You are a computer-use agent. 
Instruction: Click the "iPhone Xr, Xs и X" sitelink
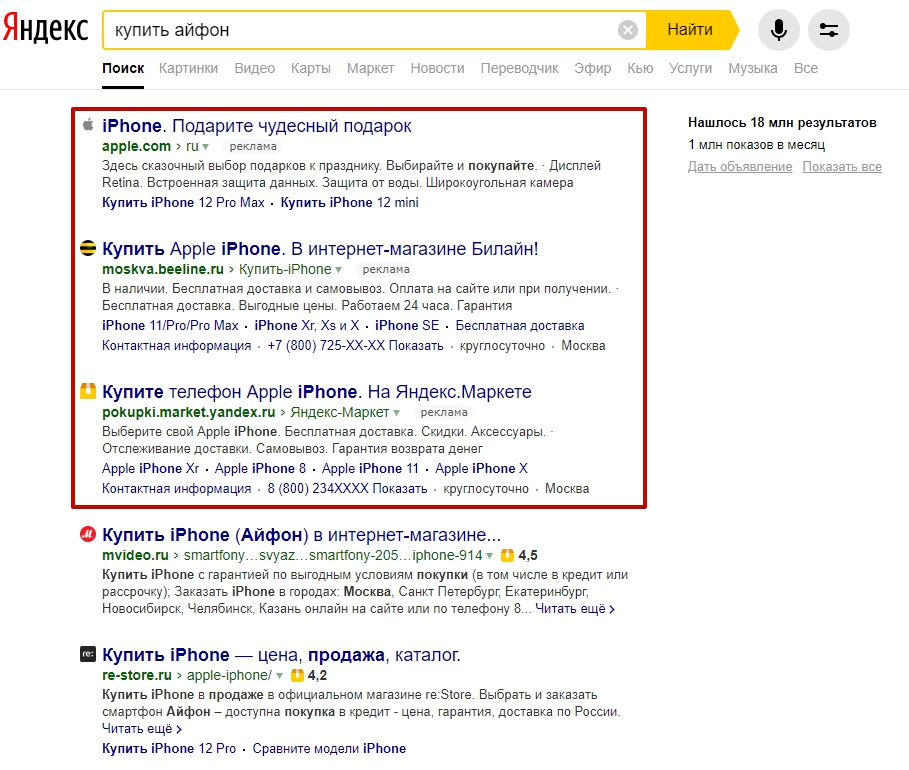coord(307,325)
